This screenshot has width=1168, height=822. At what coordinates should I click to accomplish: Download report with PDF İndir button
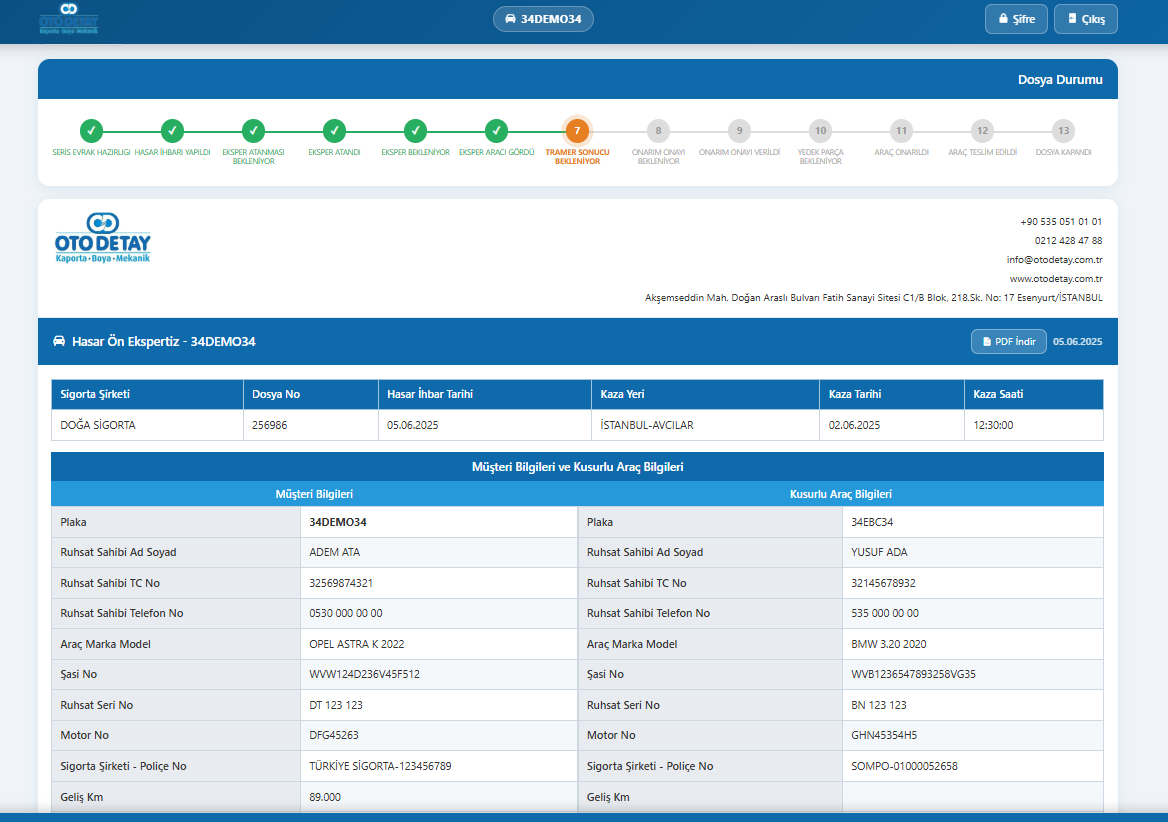tap(1008, 342)
